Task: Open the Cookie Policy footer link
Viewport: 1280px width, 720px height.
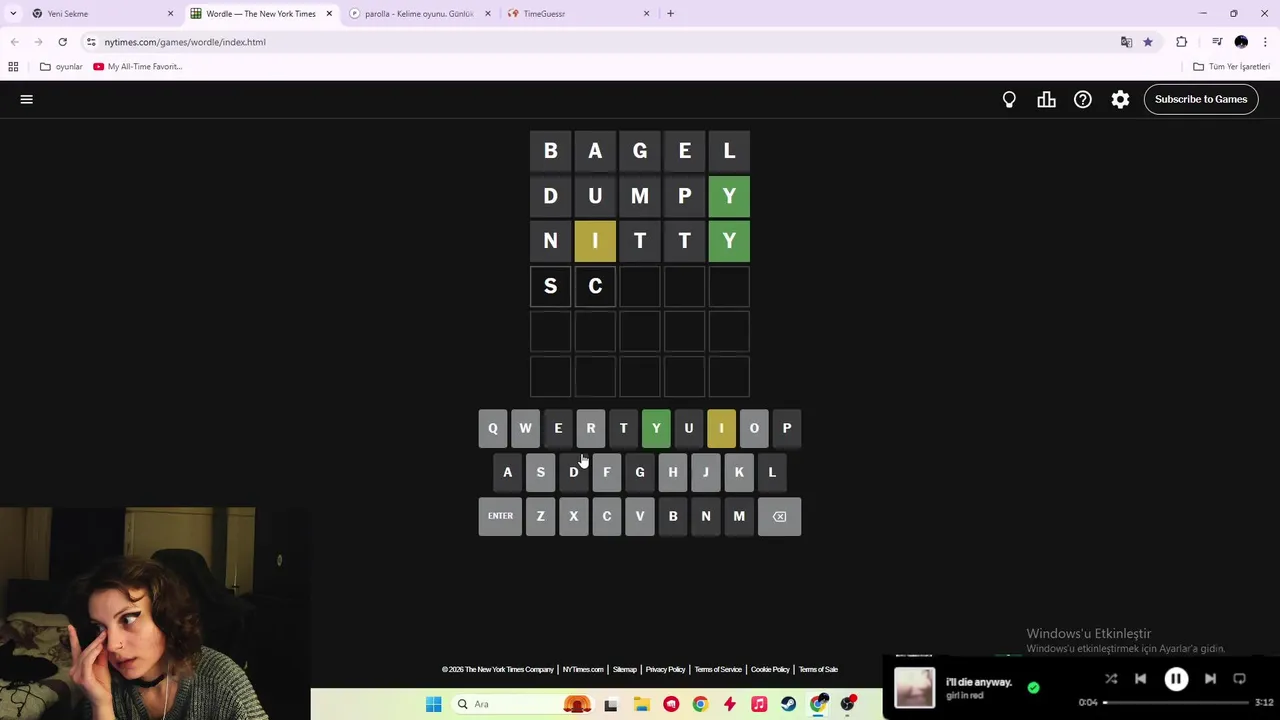Action: coord(770,669)
